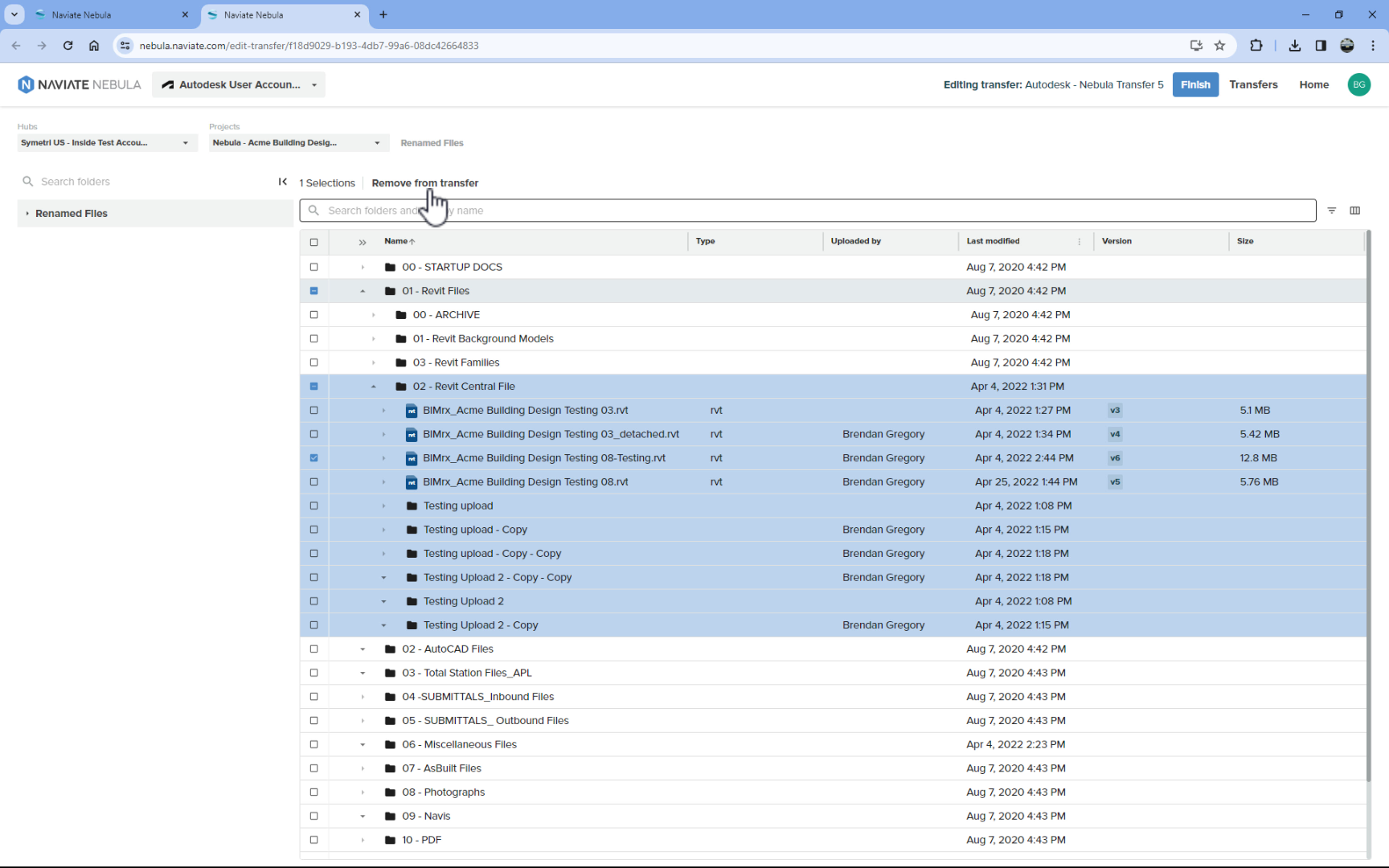1389x868 pixels.
Task: Open the Chrome three-dot menu
Action: pyautogui.click(x=1373, y=46)
